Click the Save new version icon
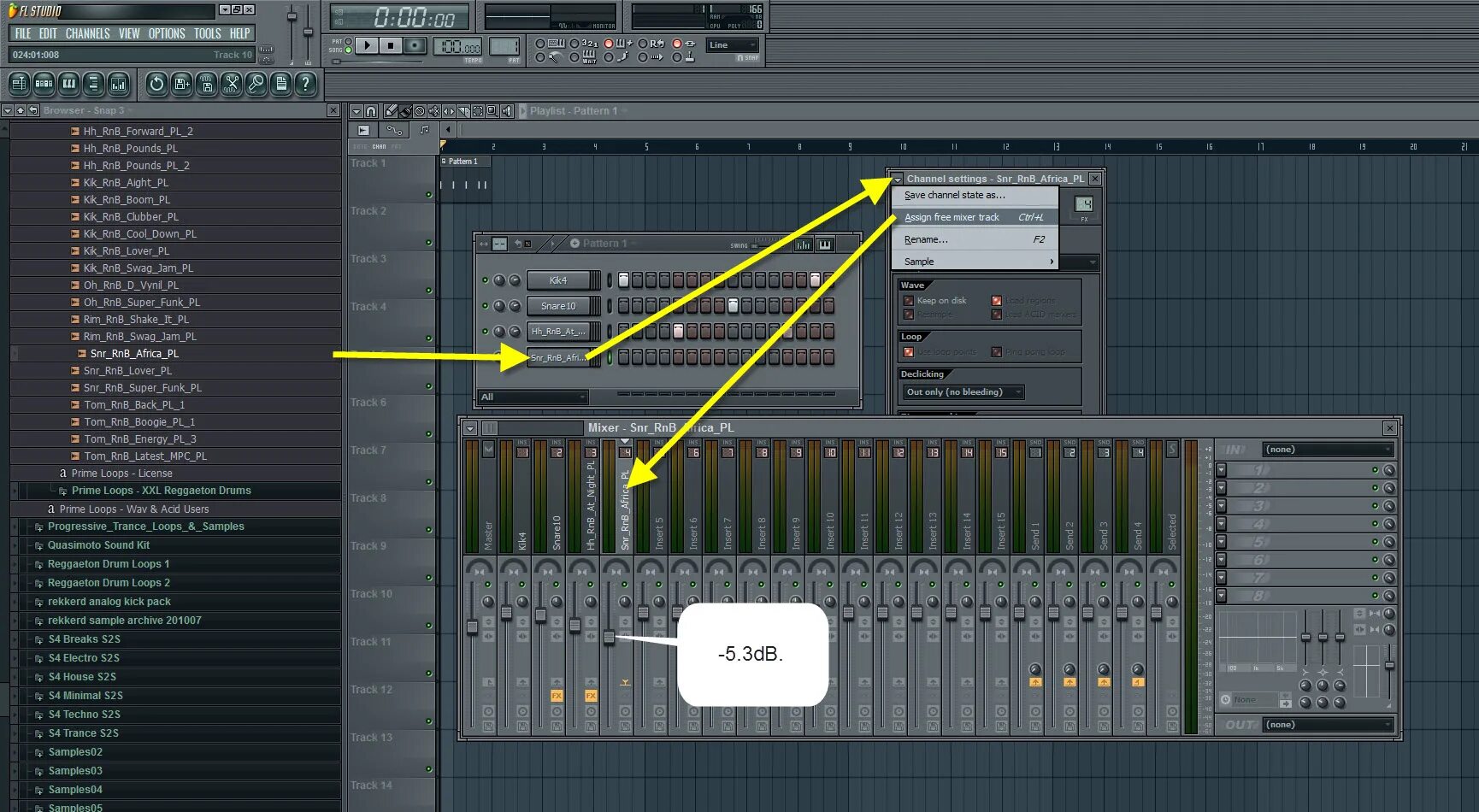This screenshot has height=812, width=1479. pos(181,84)
